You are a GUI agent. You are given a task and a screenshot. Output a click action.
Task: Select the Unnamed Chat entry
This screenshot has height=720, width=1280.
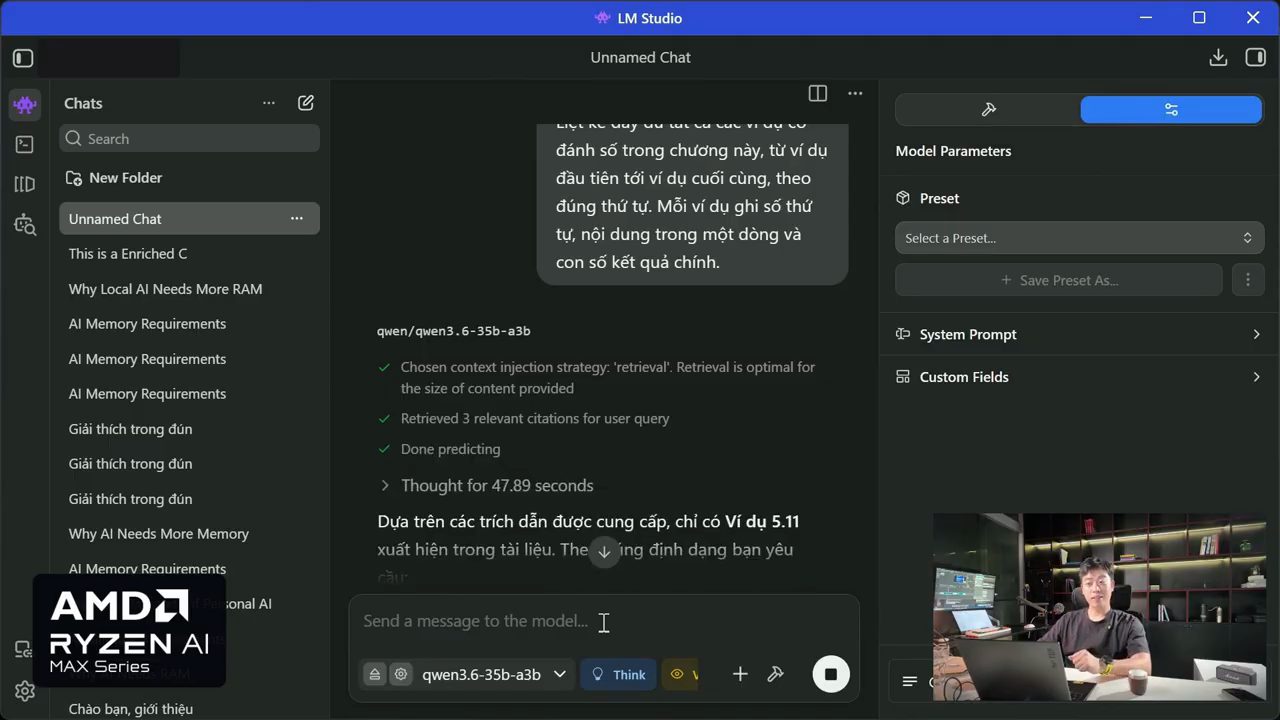point(190,219)
